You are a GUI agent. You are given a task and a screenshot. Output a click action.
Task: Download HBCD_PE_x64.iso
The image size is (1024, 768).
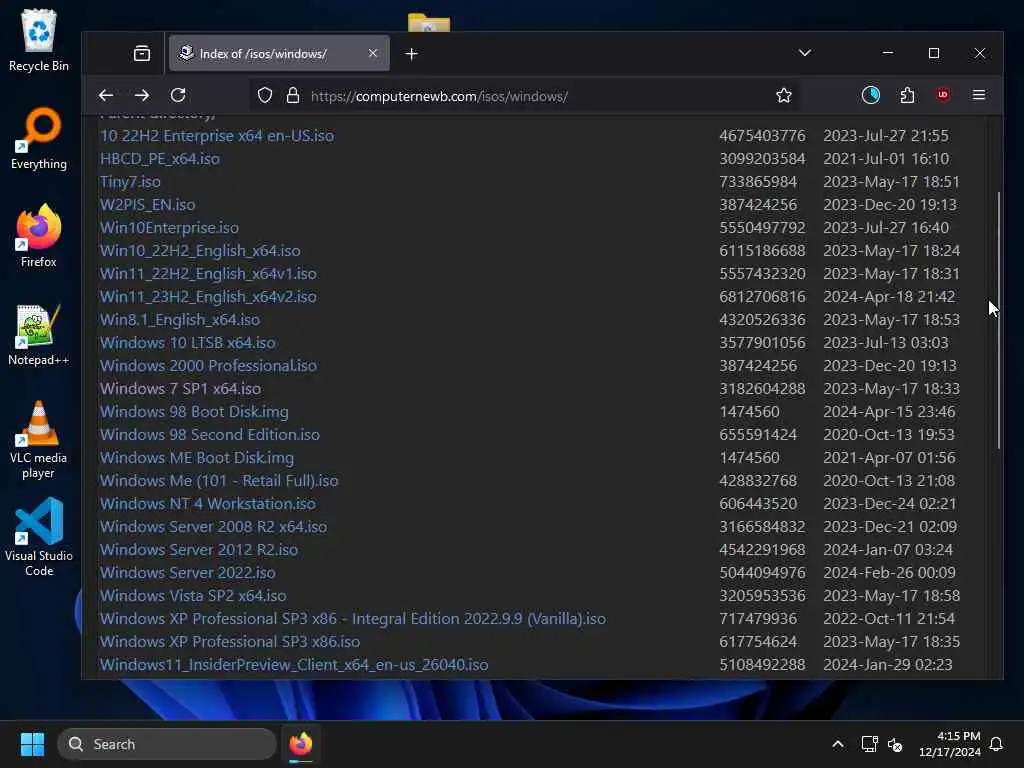coord(160,159)
